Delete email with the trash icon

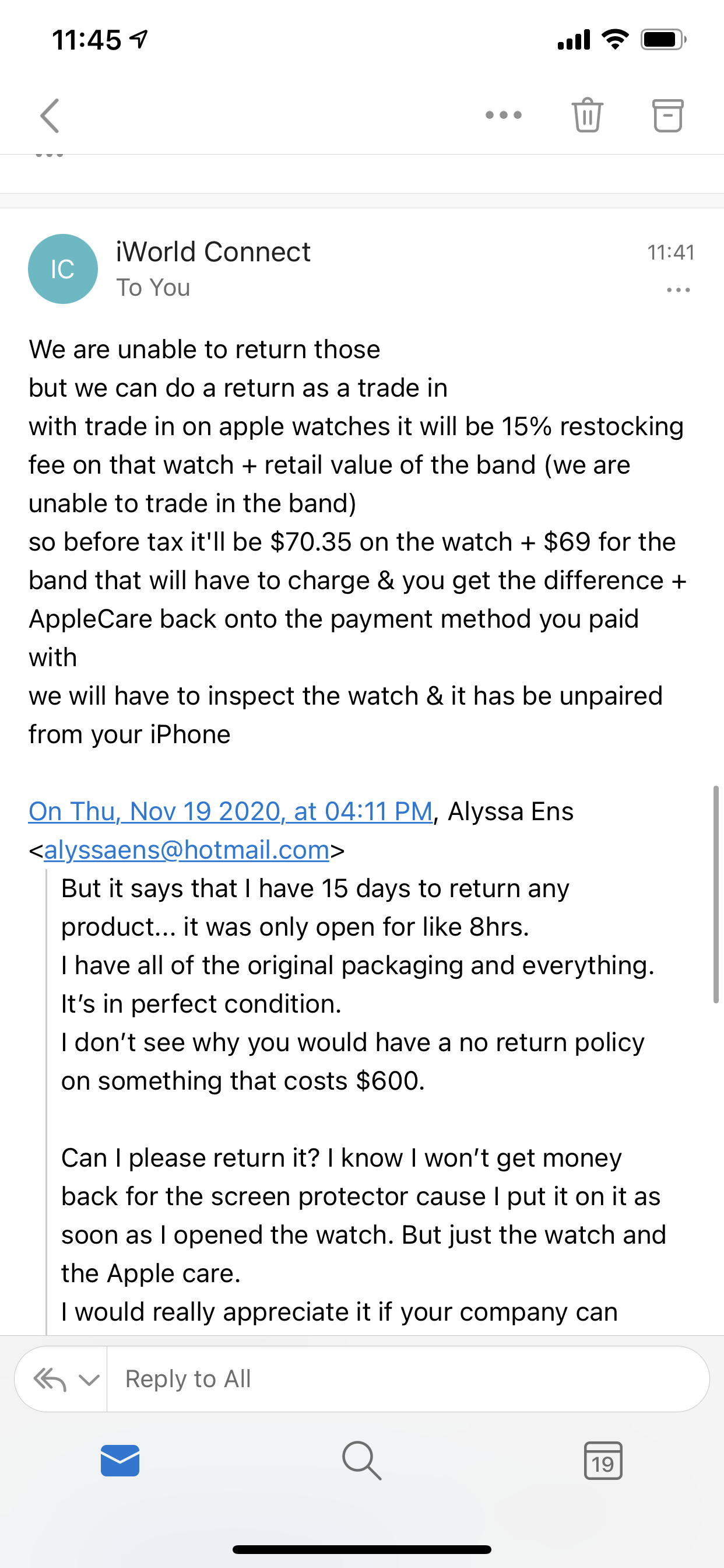coord(587,115)
